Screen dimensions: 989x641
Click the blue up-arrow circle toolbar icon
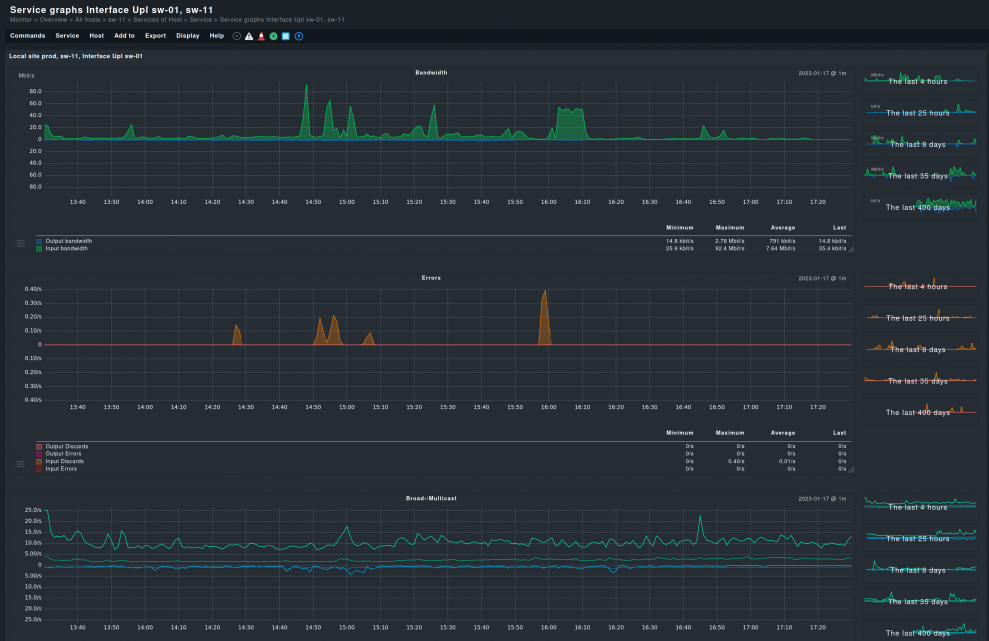coord(299,36)
